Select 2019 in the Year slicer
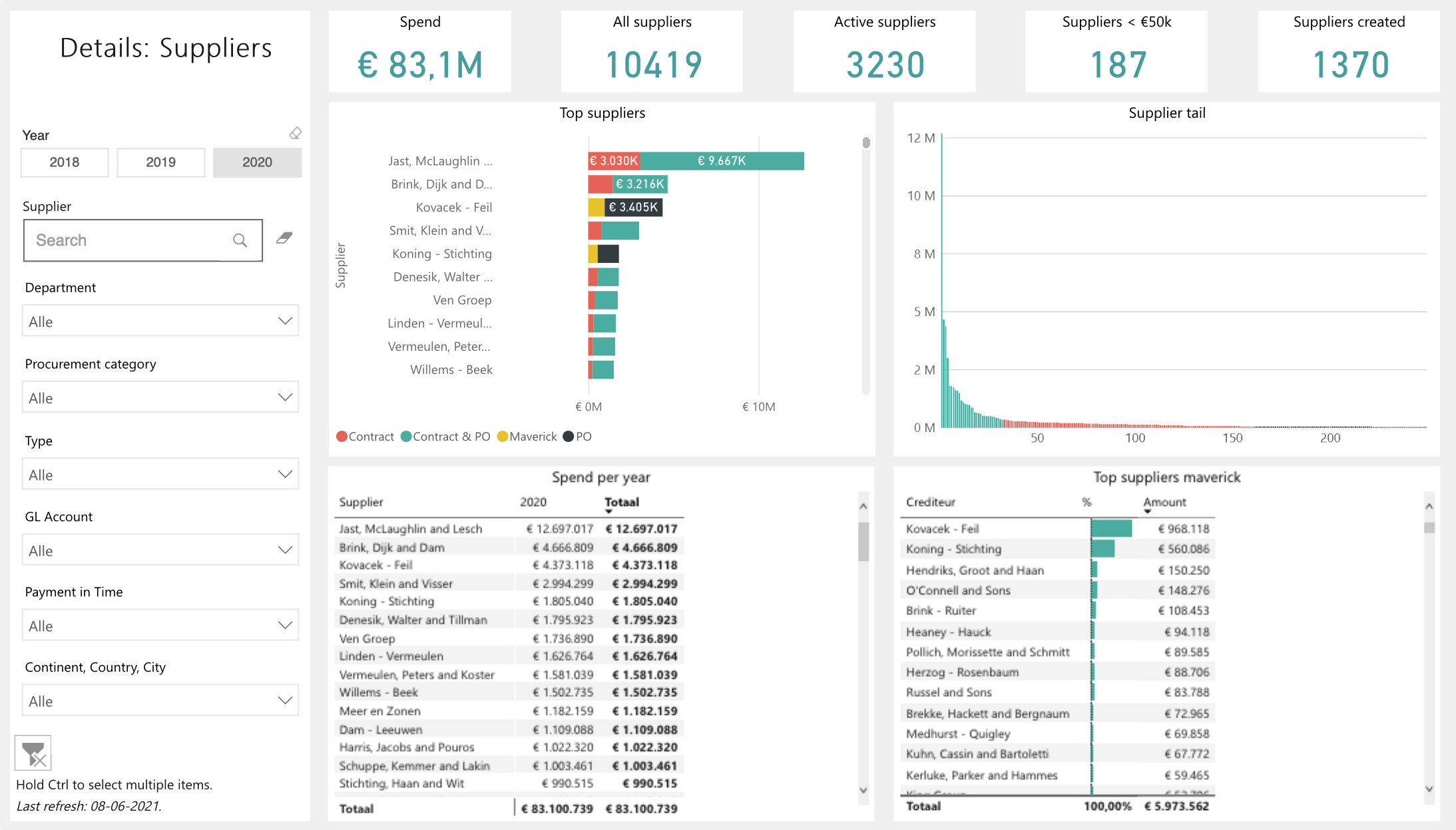The image size is (1456, 830). [x=160, y=162]
